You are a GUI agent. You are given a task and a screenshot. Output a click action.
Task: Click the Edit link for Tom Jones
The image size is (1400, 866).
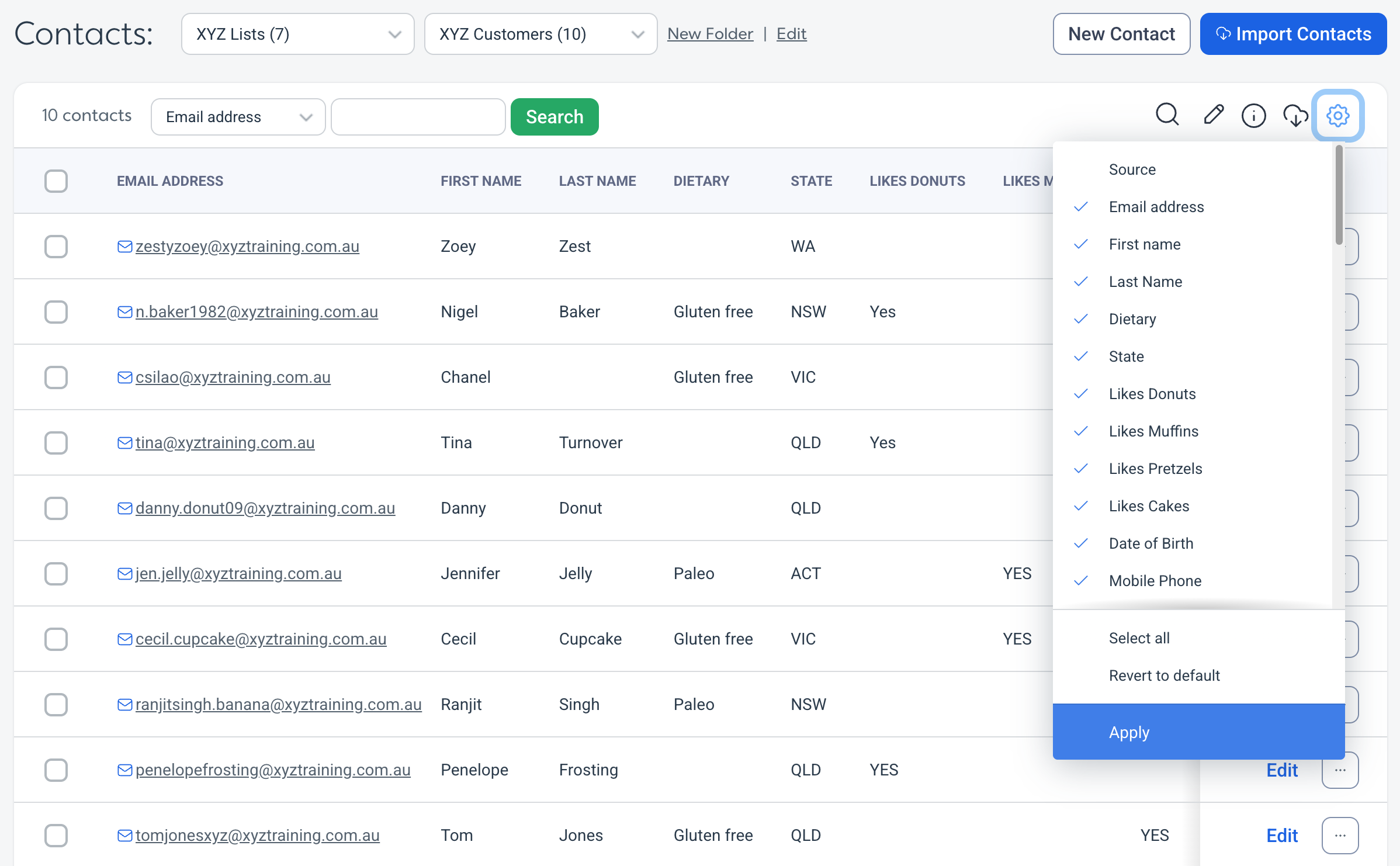coord(1282,836)
